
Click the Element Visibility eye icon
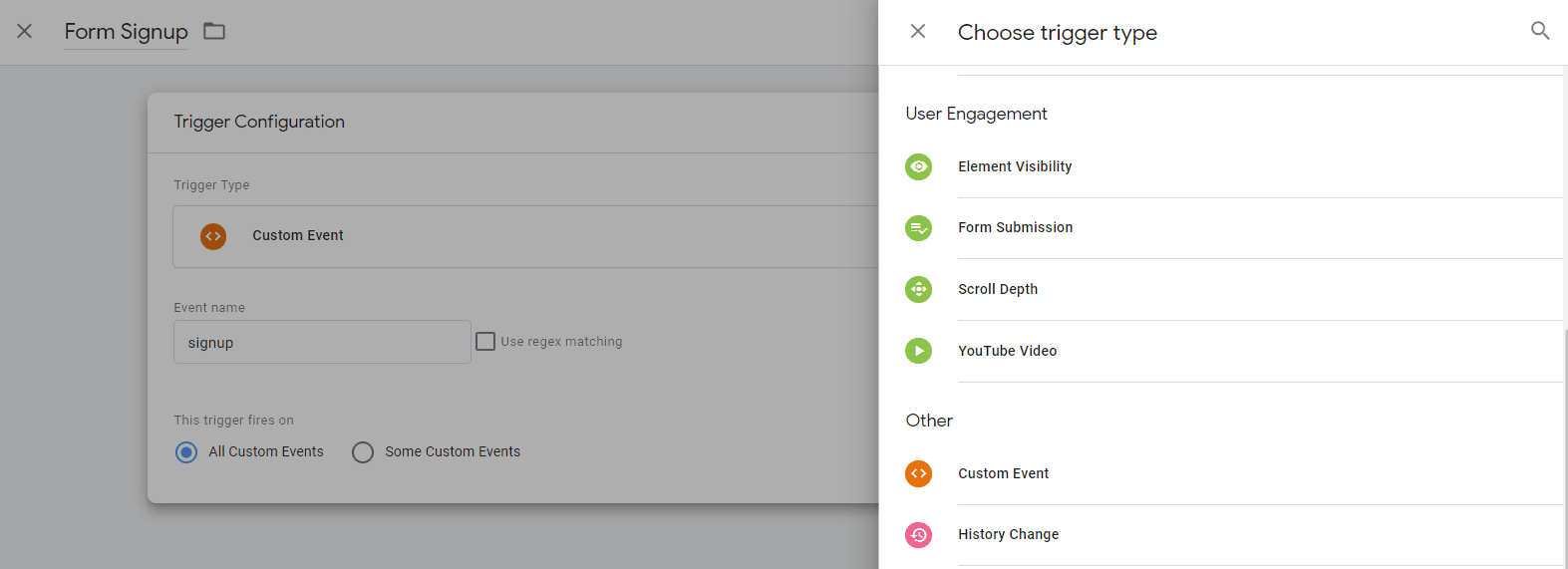[x=918, y=166]
